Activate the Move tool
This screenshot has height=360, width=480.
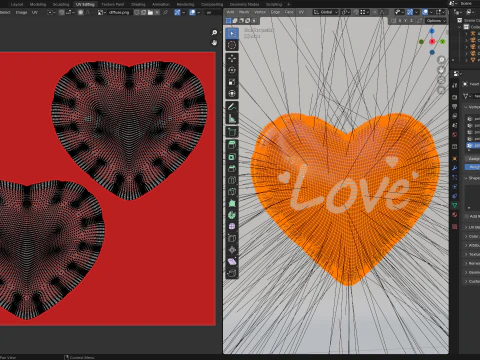[x=232, y=58]
